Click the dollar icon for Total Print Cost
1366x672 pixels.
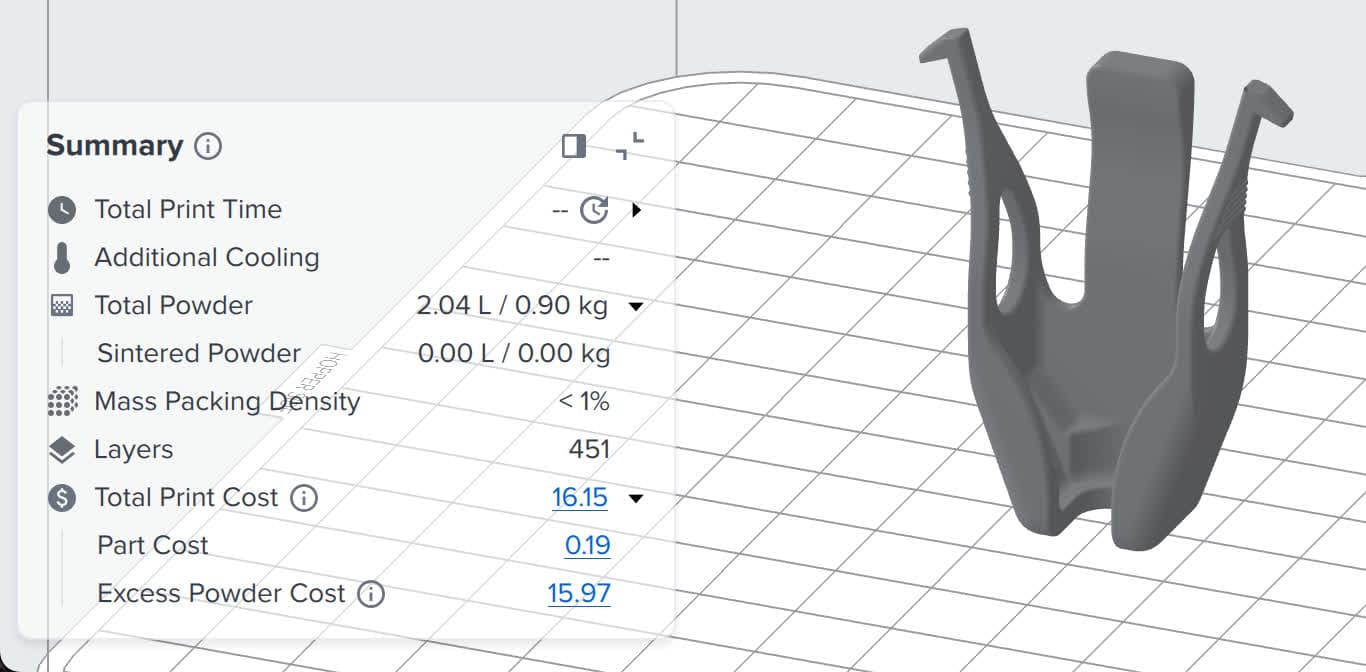[62, 498]
